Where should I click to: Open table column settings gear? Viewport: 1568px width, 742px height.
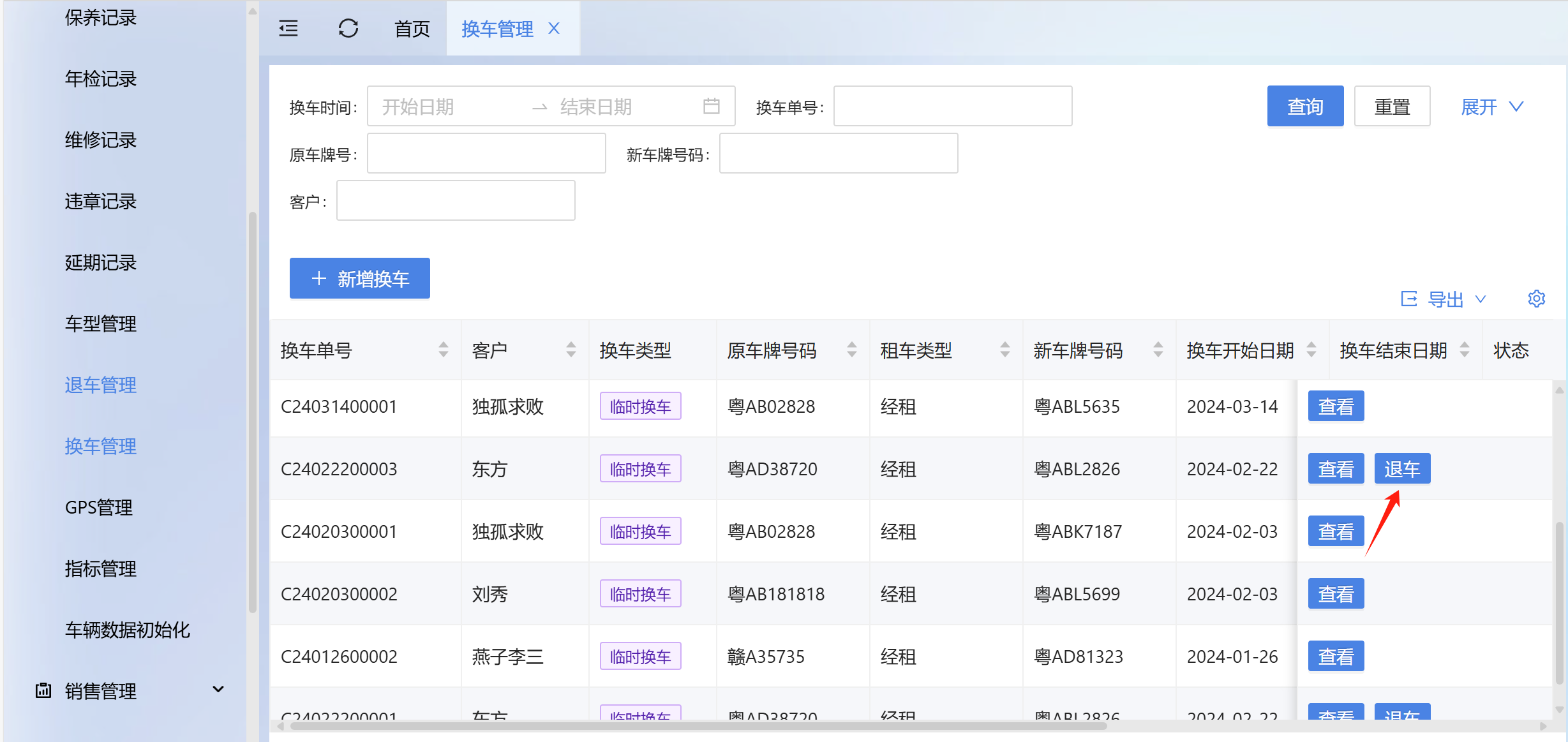pos(1536,299)
